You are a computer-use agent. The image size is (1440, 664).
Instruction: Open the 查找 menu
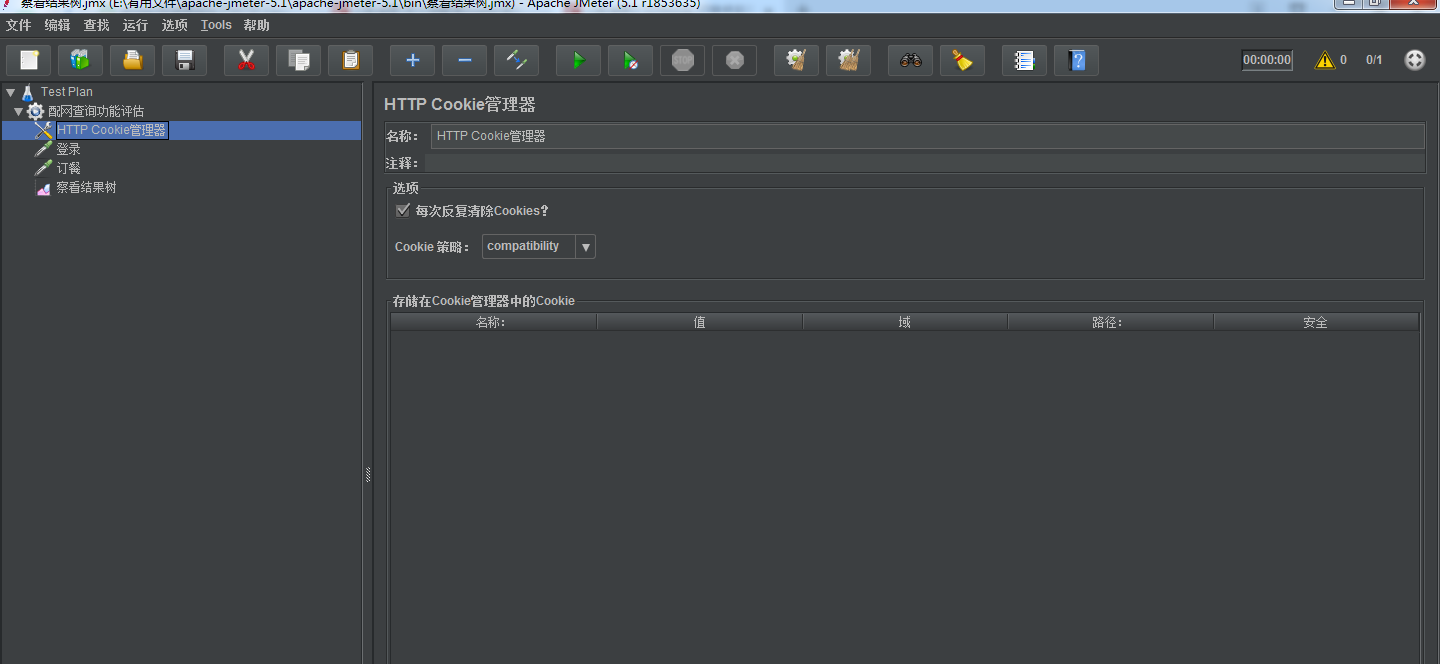pos(96,25)
